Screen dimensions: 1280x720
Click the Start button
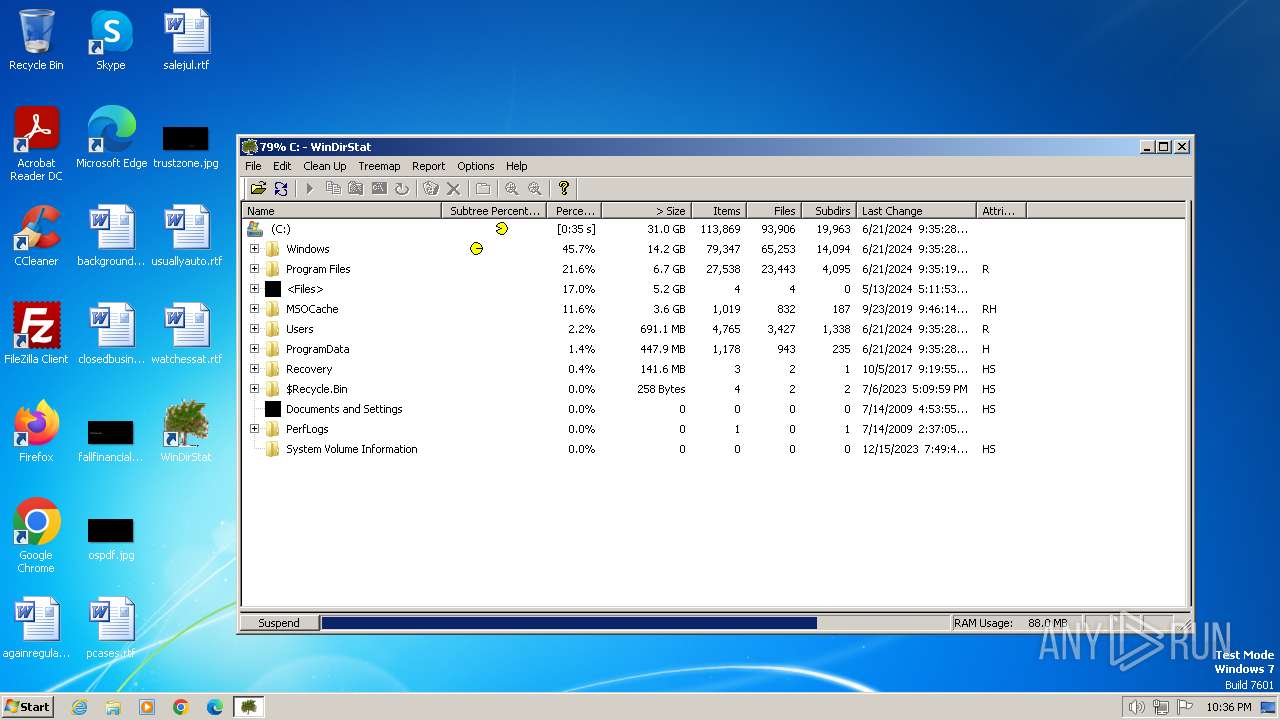[x=27, y=707]
